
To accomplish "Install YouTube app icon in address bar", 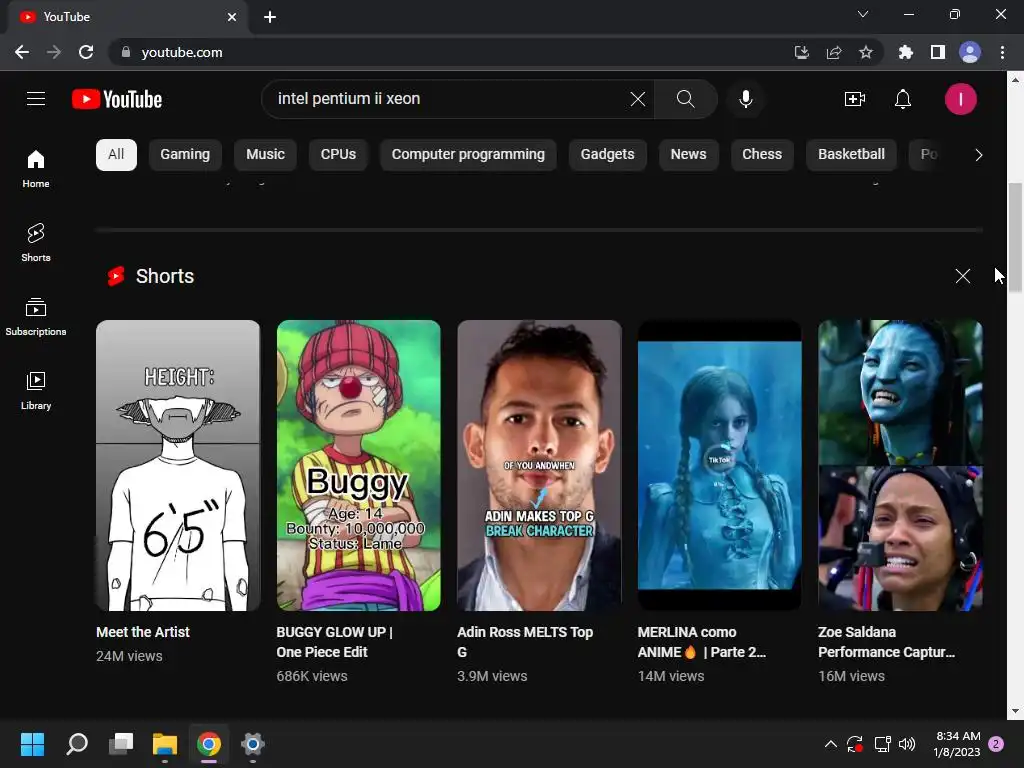I will click(x=802, y=52).
